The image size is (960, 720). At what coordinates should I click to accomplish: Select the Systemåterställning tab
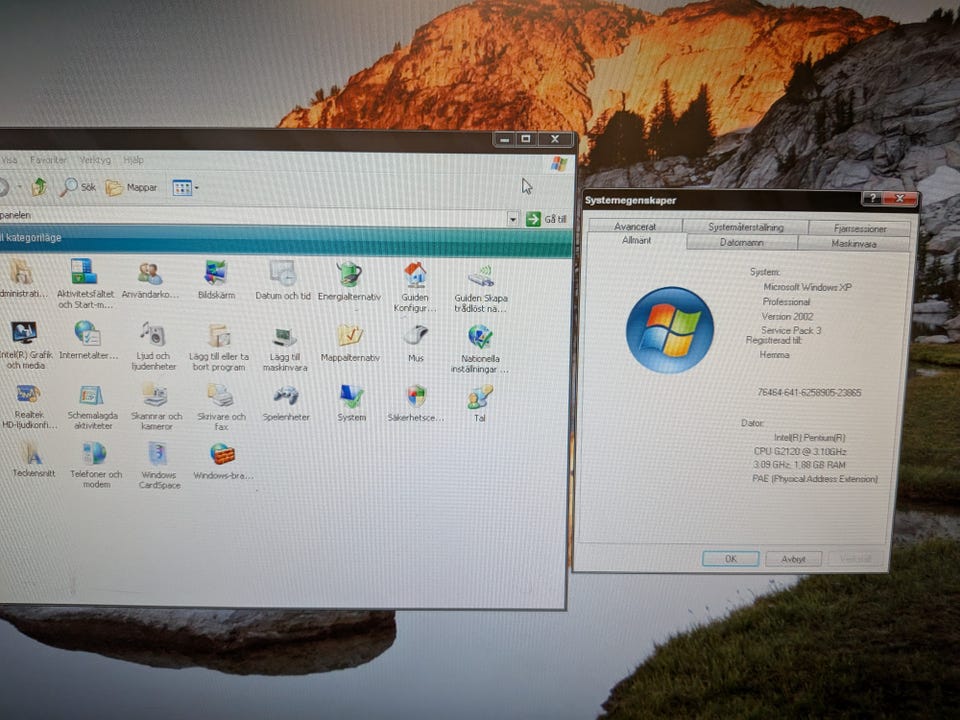[745, 227]
